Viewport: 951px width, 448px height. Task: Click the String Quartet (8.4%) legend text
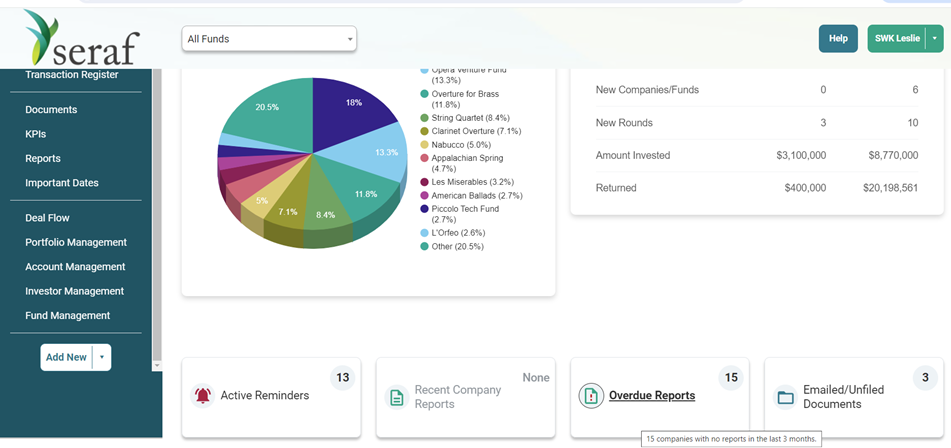(x=471, y=118)
